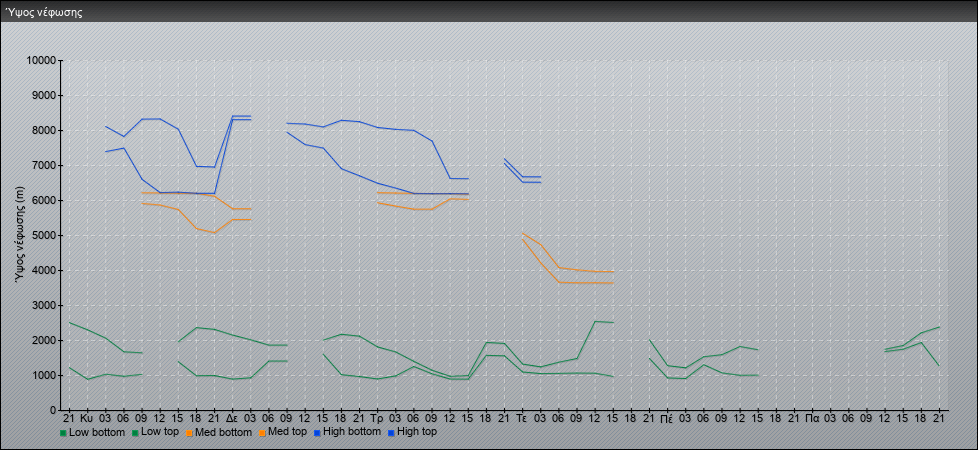Select the 2000 y-axis tick label
978x450 pixels.
pyautogui.click(x=44, y=340)
